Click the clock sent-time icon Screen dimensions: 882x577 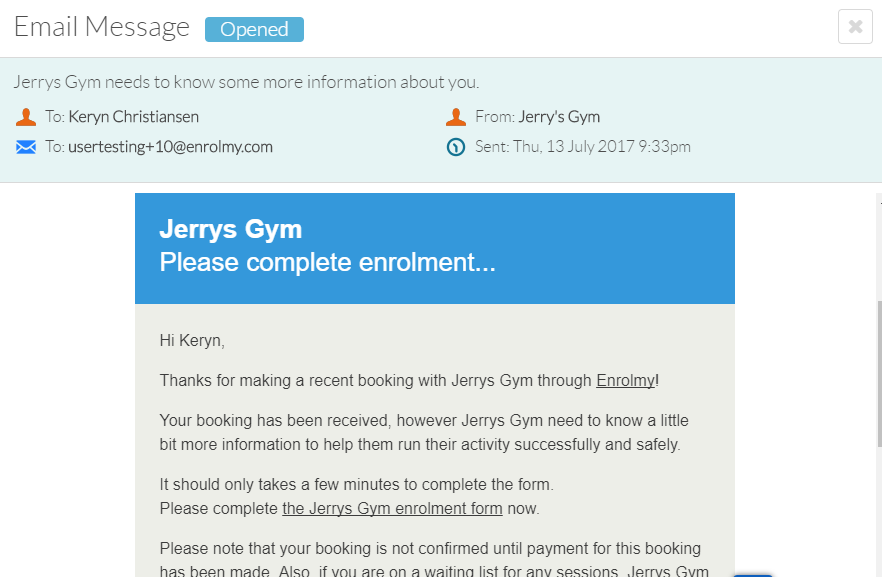coord(456,147)
